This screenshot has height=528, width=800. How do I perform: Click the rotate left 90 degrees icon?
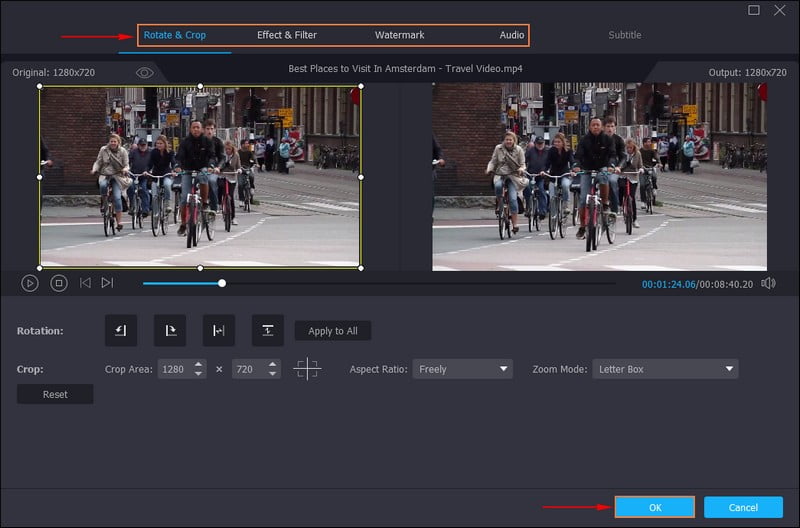(120, 331)
